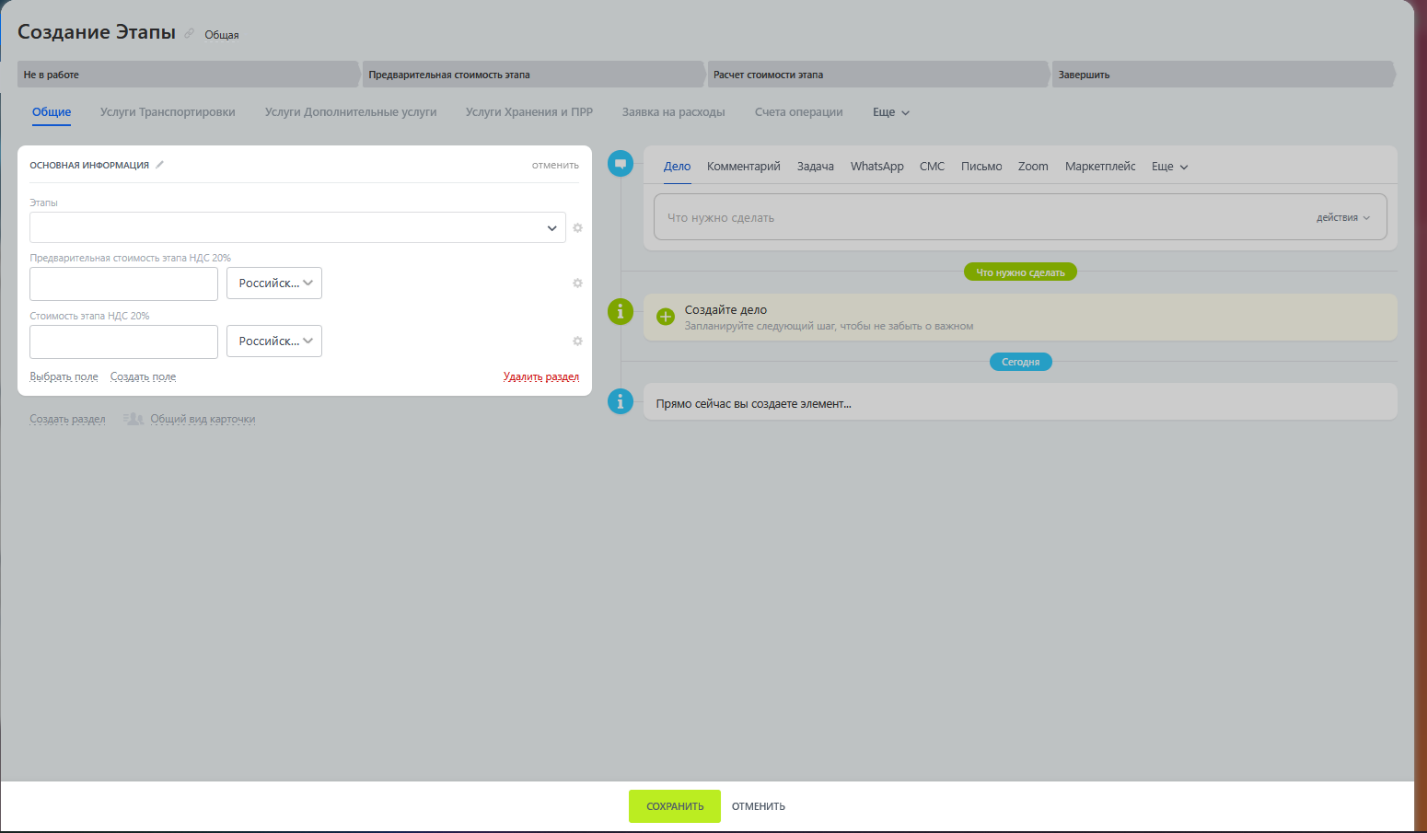Select the WhatsApp activity tab

(877, 167)
